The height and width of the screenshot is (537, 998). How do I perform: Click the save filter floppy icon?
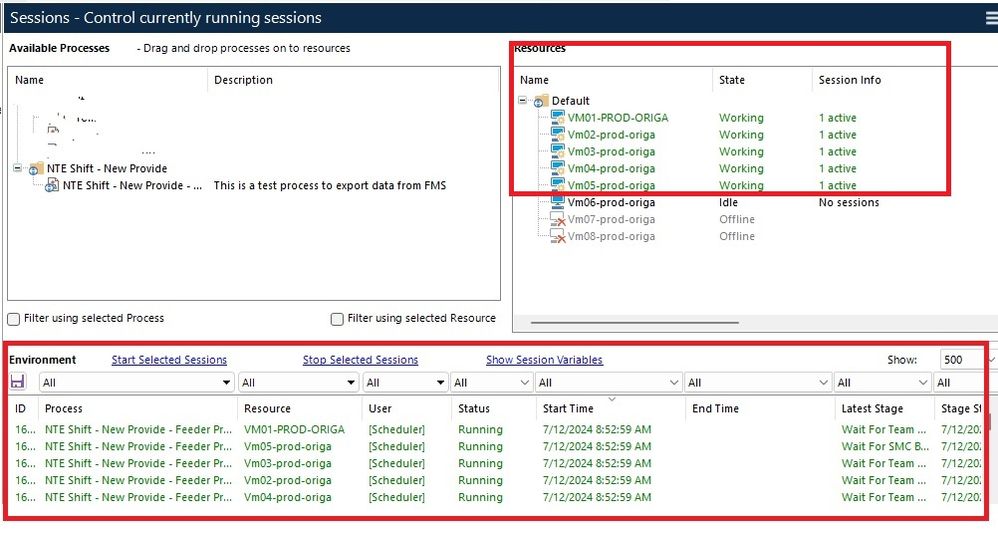(18, 382)
